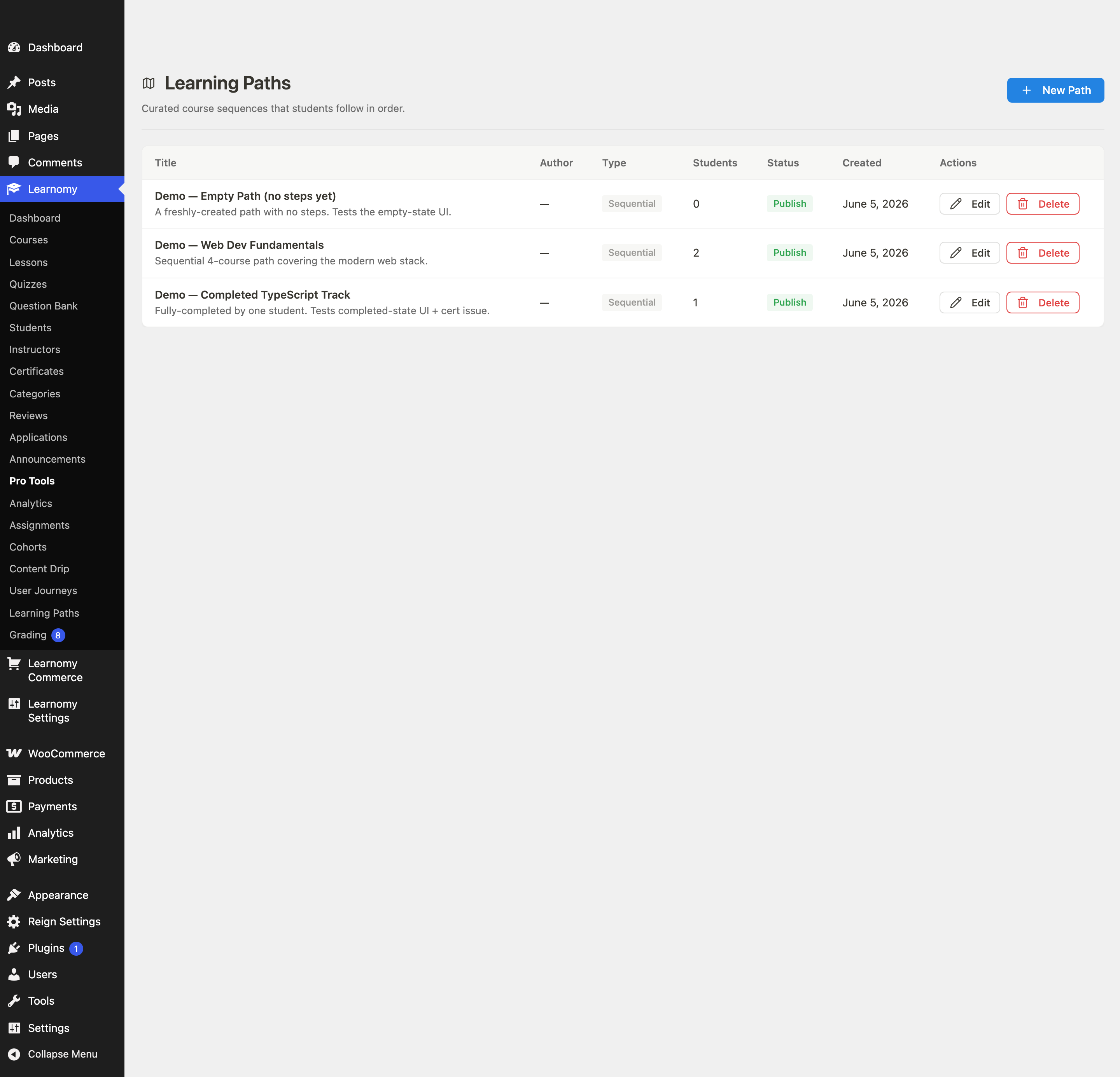Viewport: 1120px width, 1077px height.
Task: Go to Cohorts under Pro Tools
Action: tap(28, 547)
